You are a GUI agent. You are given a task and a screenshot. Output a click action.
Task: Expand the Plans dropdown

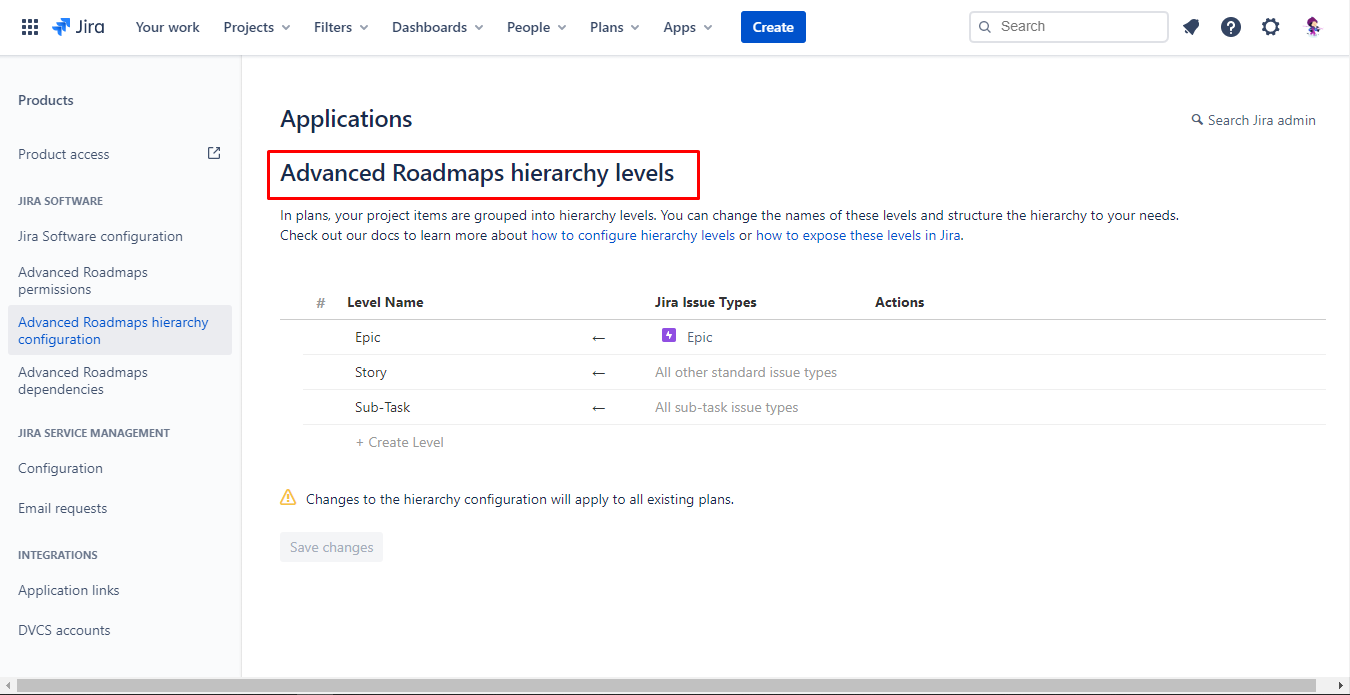point(613,27)
